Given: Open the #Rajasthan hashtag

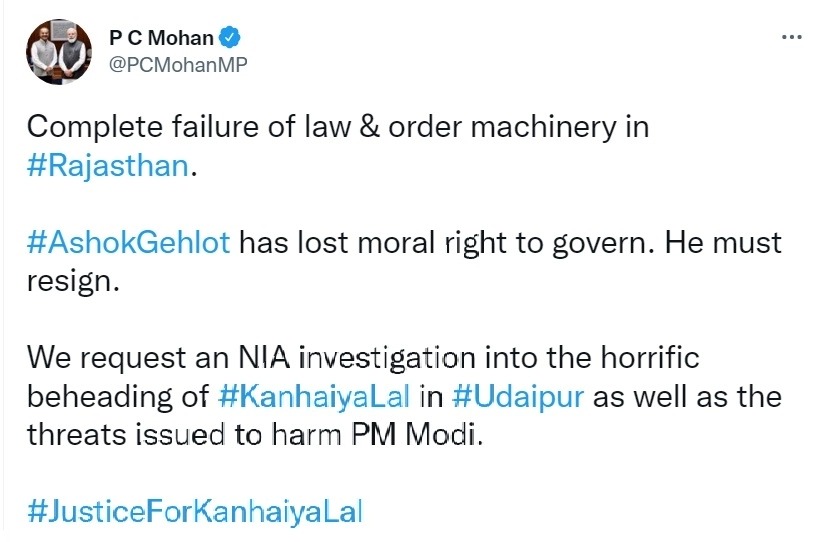Looking at the screenshot, I should tap(107, 165).
